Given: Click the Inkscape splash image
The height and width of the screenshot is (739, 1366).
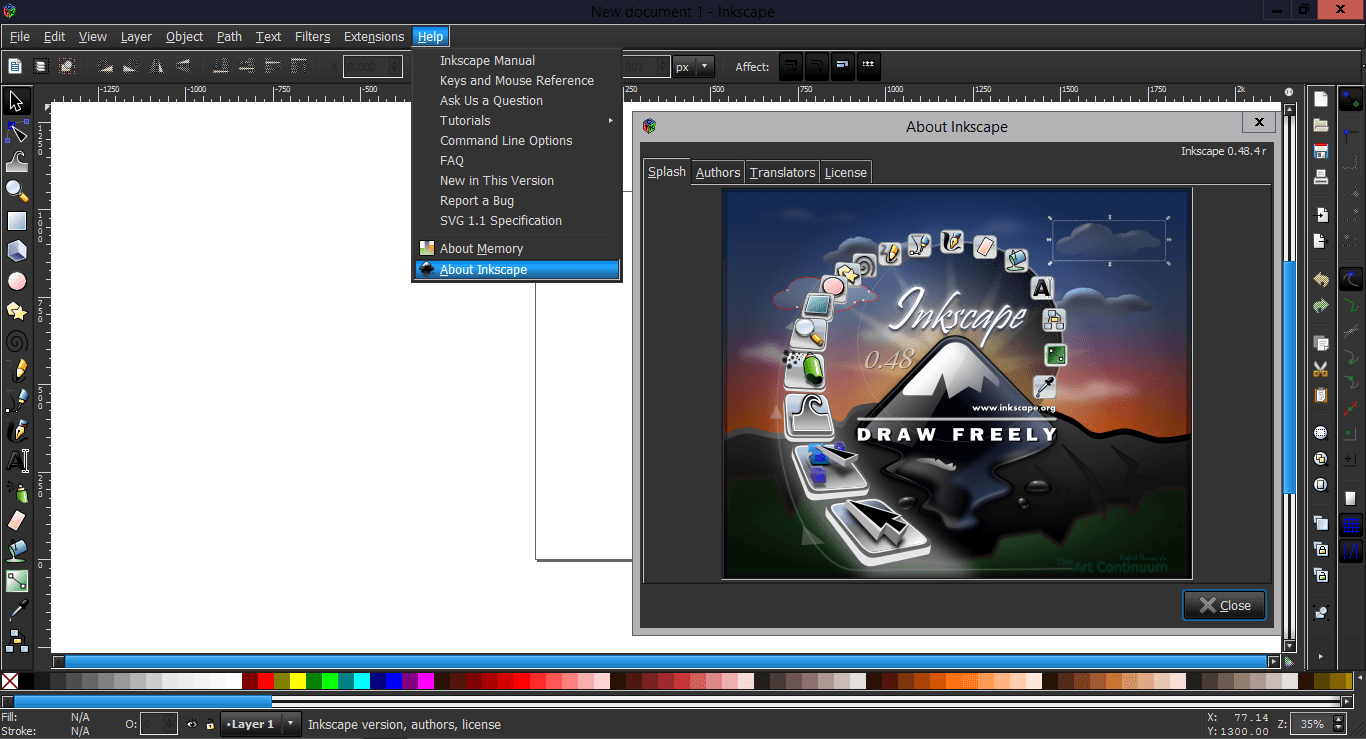Looking at the screenshot, I should pos(957,384).
